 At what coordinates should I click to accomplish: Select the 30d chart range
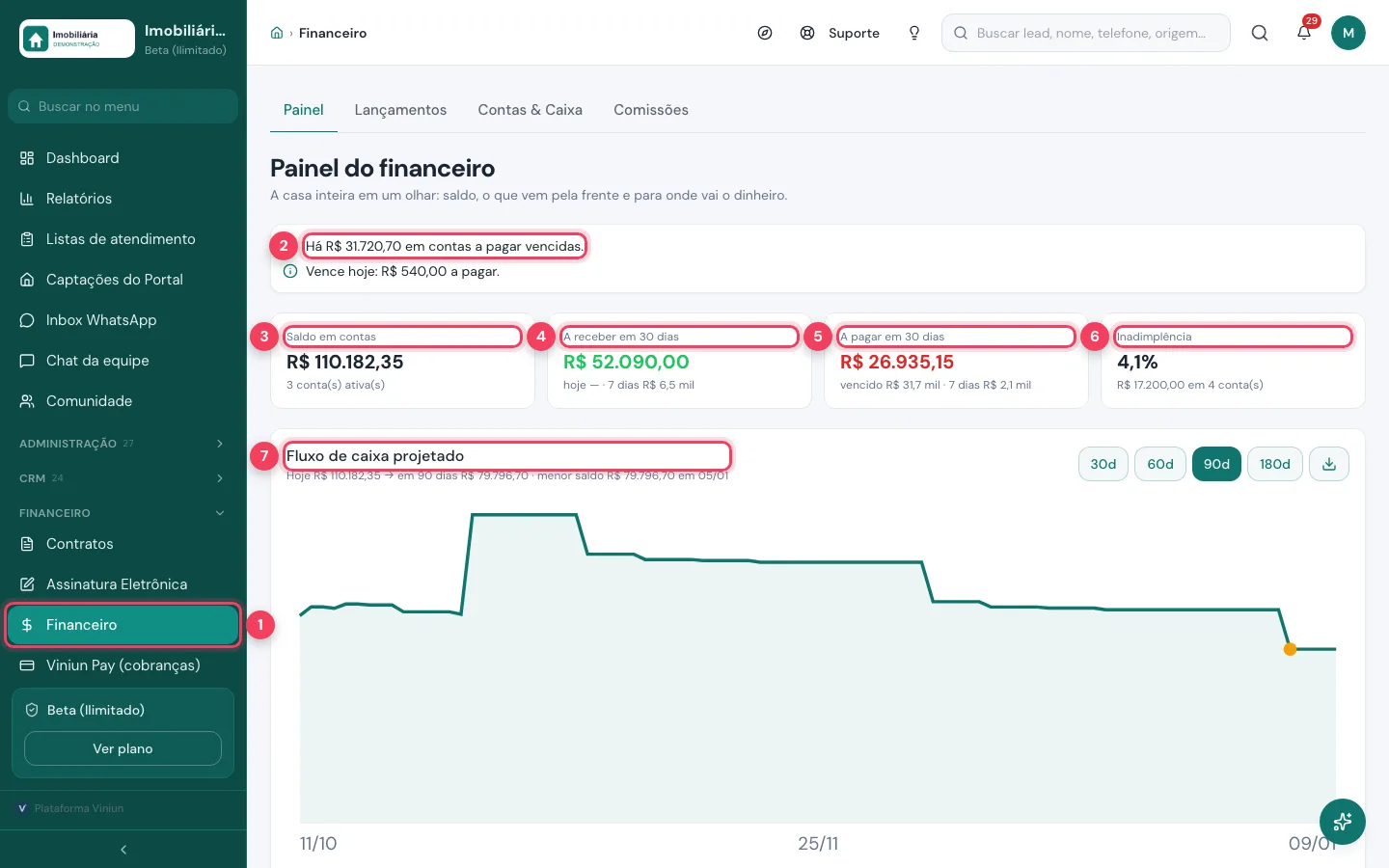(x=1103, y=464)
